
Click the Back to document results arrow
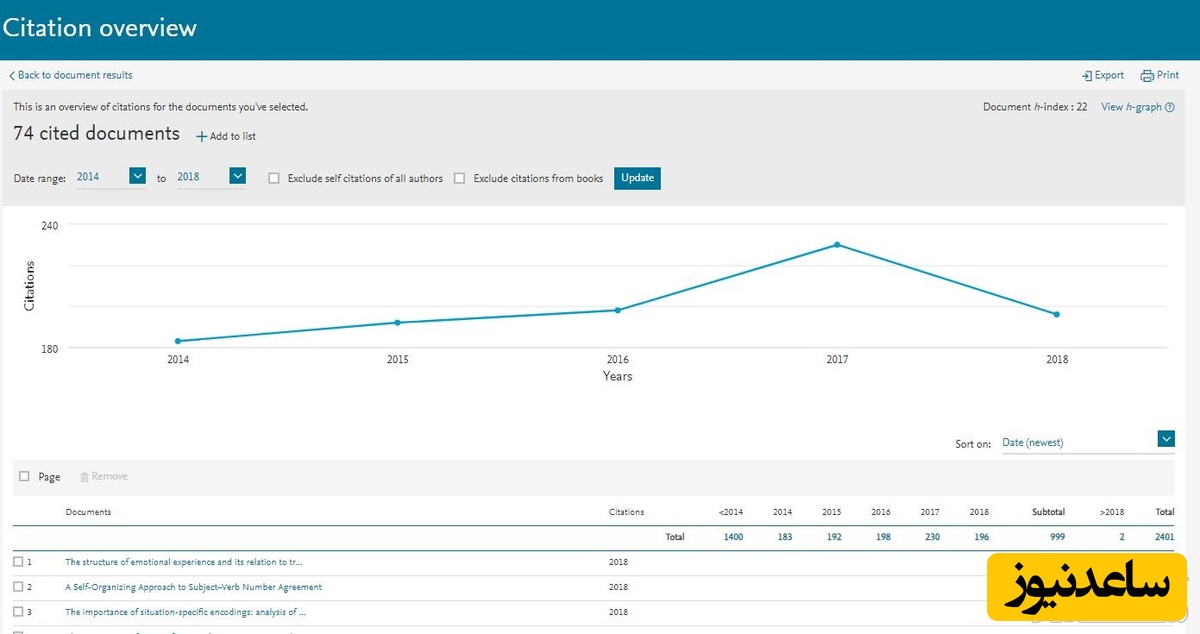pos(12,76)
